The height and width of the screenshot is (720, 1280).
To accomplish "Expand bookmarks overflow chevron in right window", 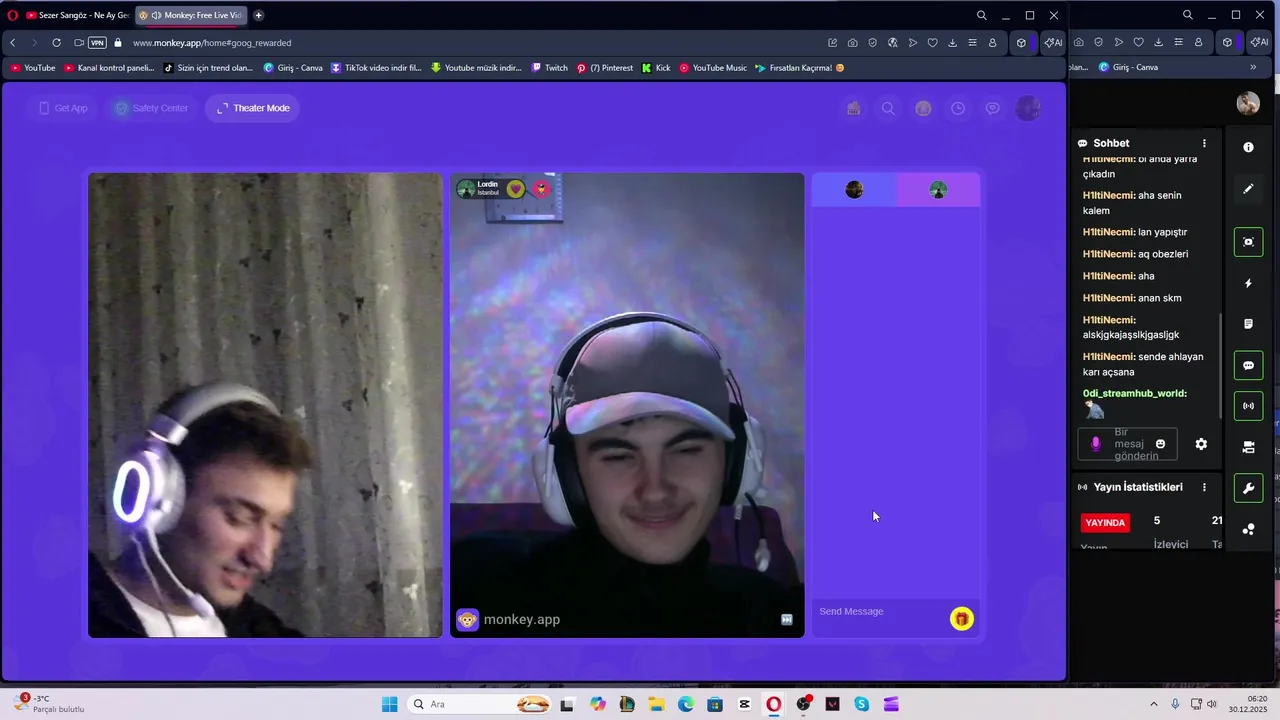I will (1253, 67).
